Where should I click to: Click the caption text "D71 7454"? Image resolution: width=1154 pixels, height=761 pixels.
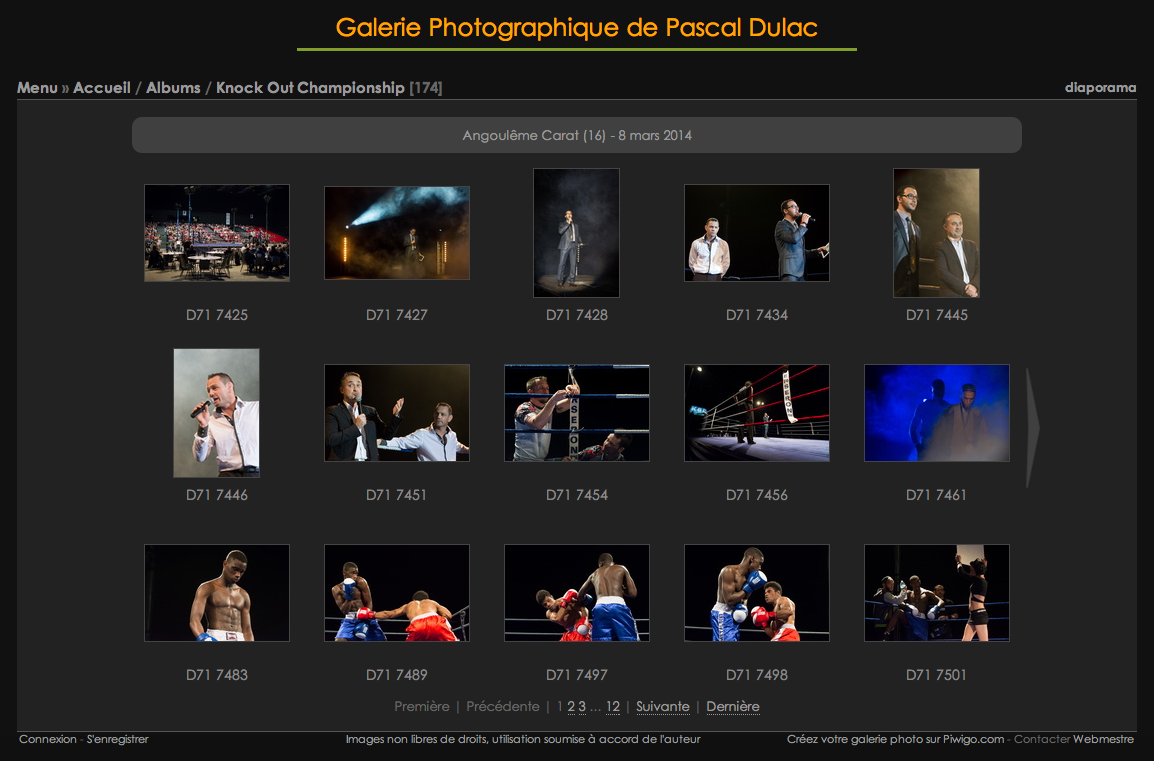point(576,495)
